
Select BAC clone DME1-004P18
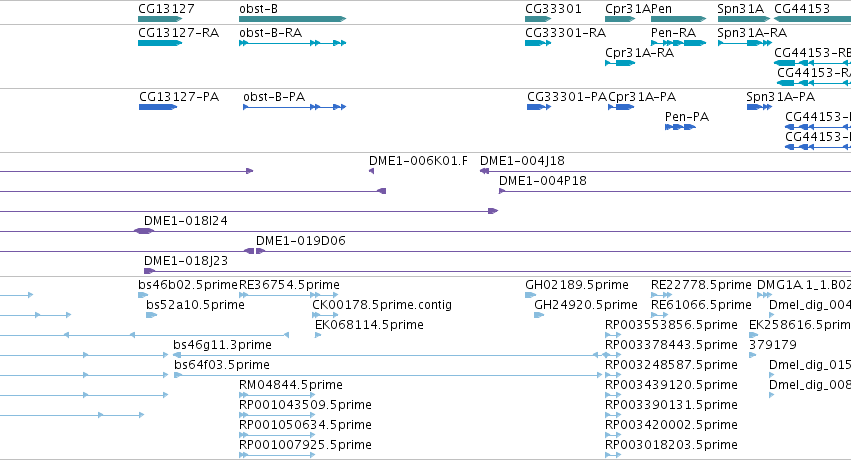pos(543,181)
